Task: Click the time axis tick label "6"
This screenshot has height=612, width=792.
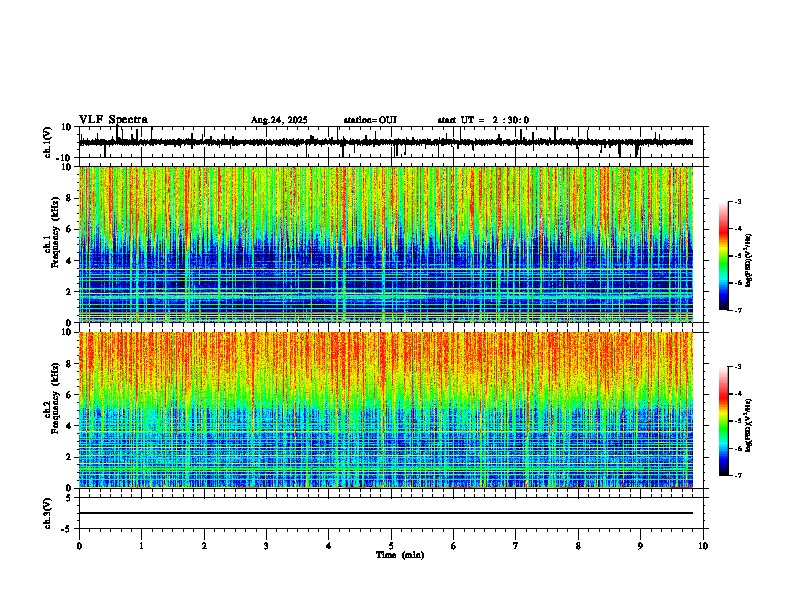Action: (454, 546)
